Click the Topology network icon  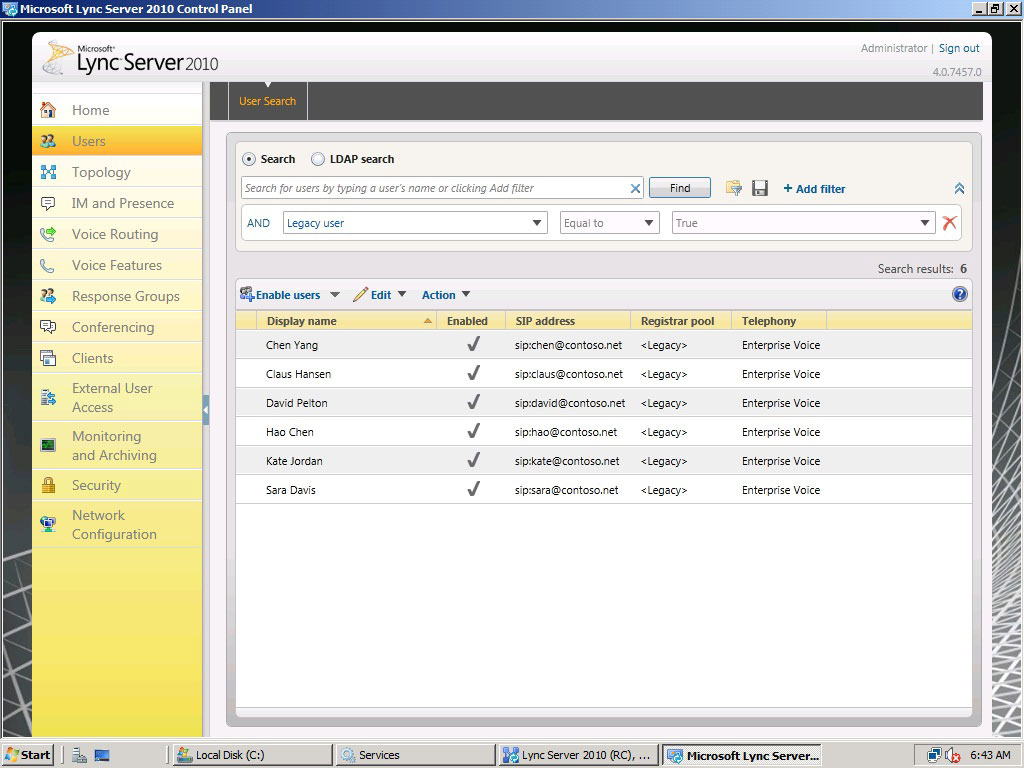pyautogui.click(x=48, y=172)
